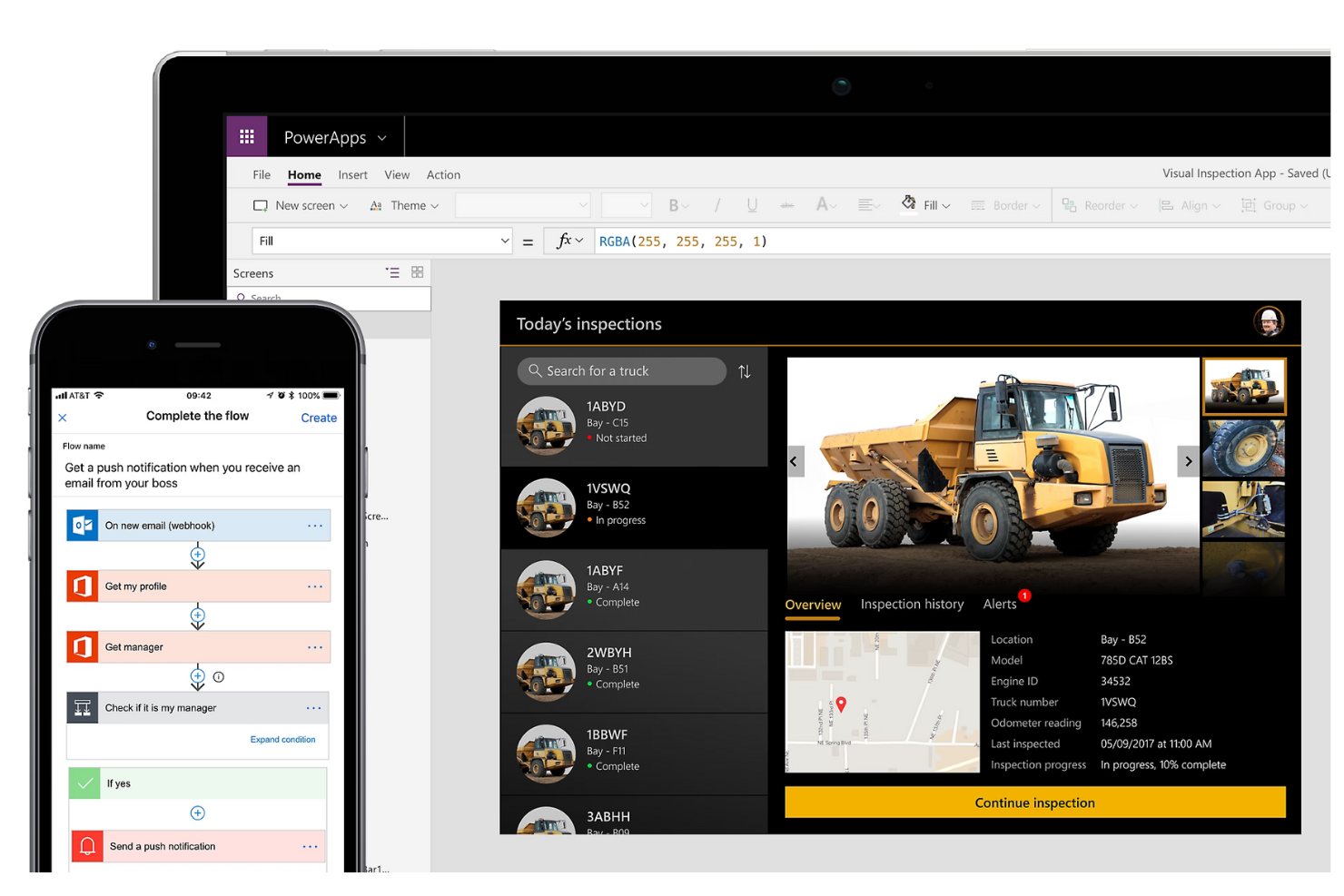Open options for Get my profile step
The height and width of the screenshot is (896, 1344).
[x=315, y=586]
